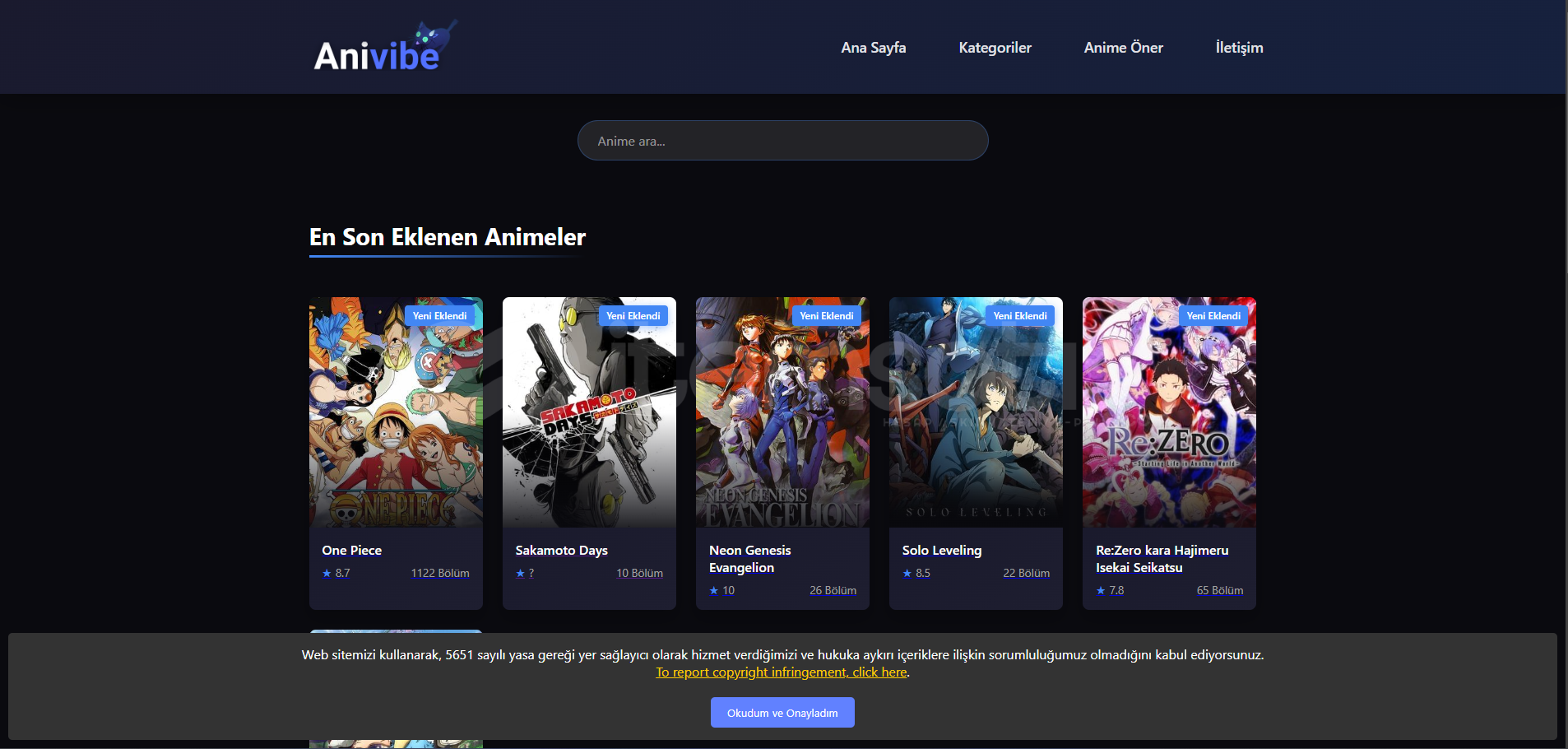This screenshot has width=1568, height=749.
Task: Click the '10 Bölüm' episode count
Action: 639,574
